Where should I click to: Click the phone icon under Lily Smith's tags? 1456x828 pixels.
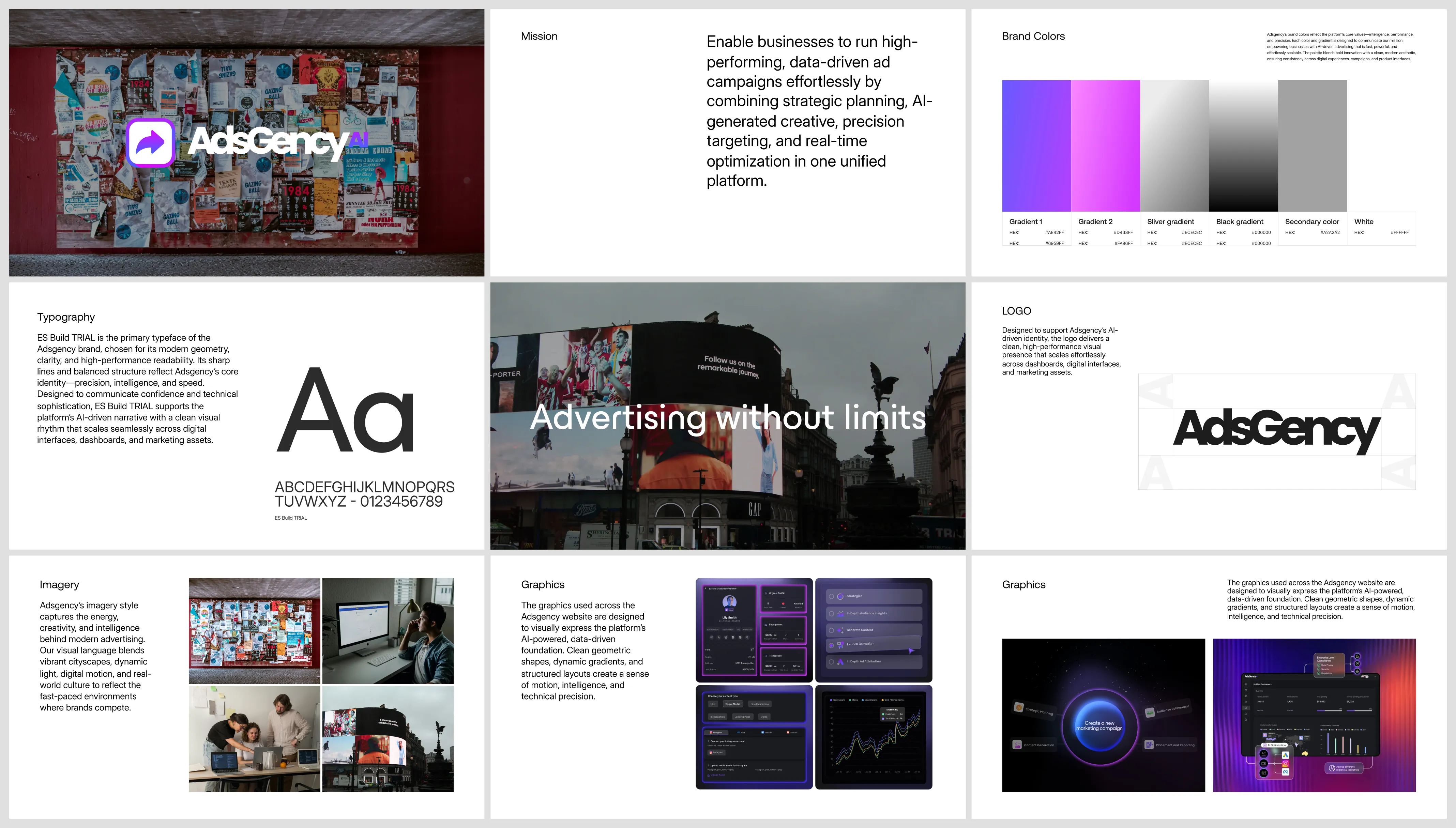(x=719, y=638)
